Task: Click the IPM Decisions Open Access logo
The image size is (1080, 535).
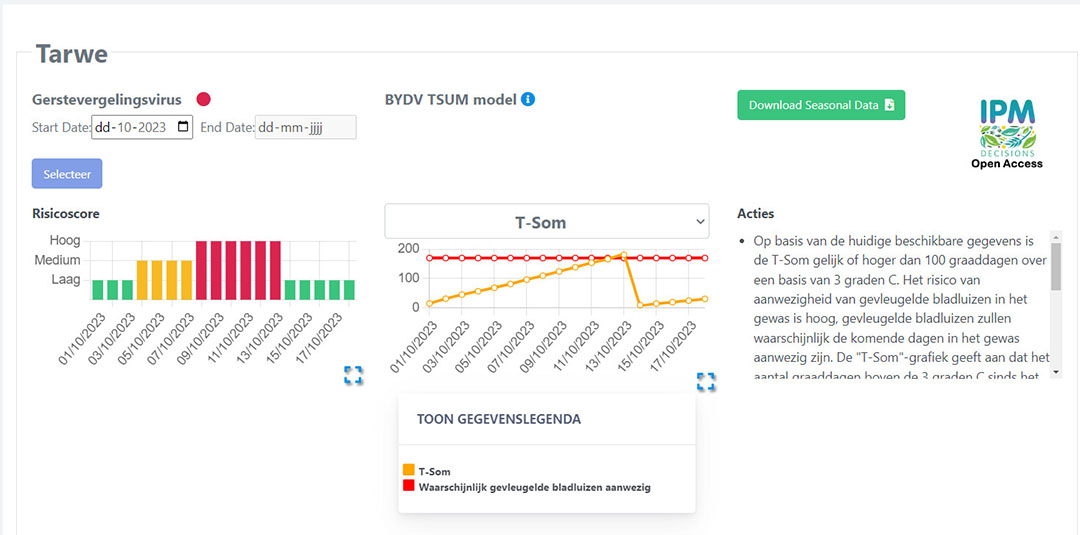Action: pyautogui.click(x=1007, y=134)
